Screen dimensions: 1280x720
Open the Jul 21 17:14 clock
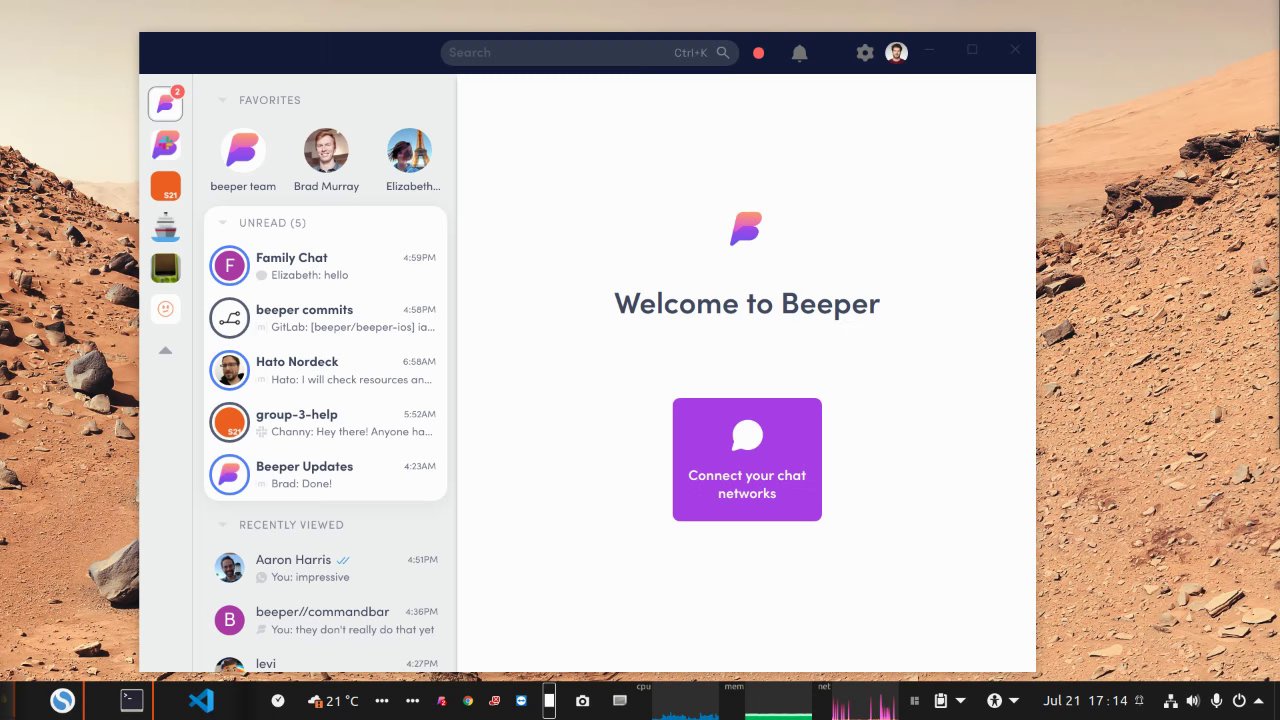coord(1086,701)
